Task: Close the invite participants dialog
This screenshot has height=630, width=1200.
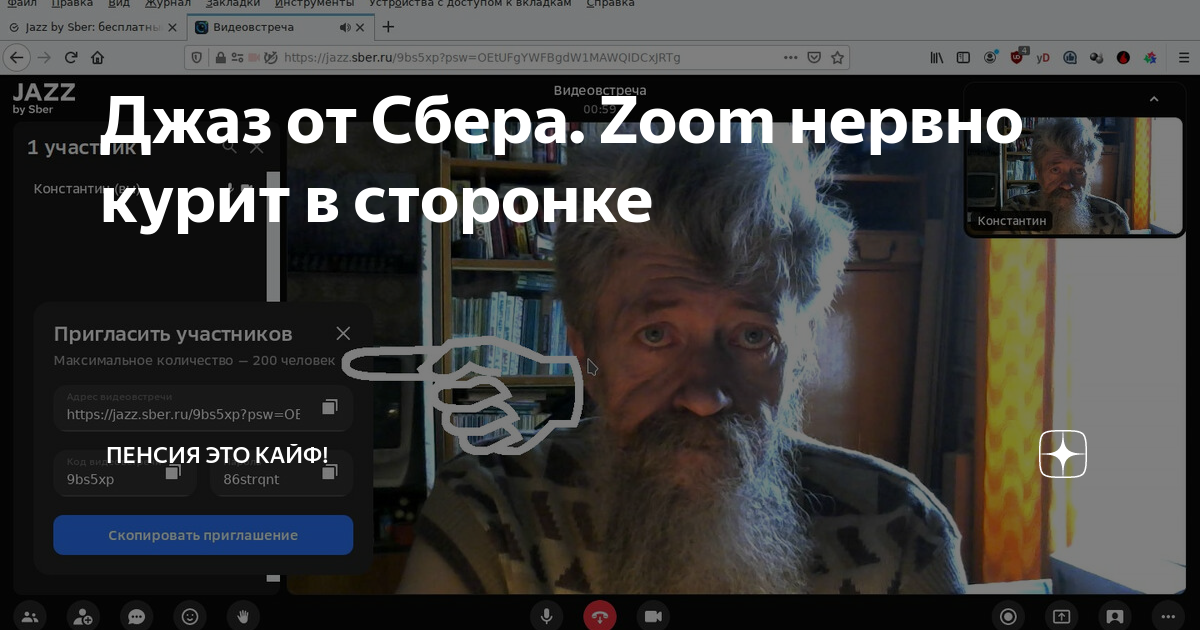Action: point(343,334)
